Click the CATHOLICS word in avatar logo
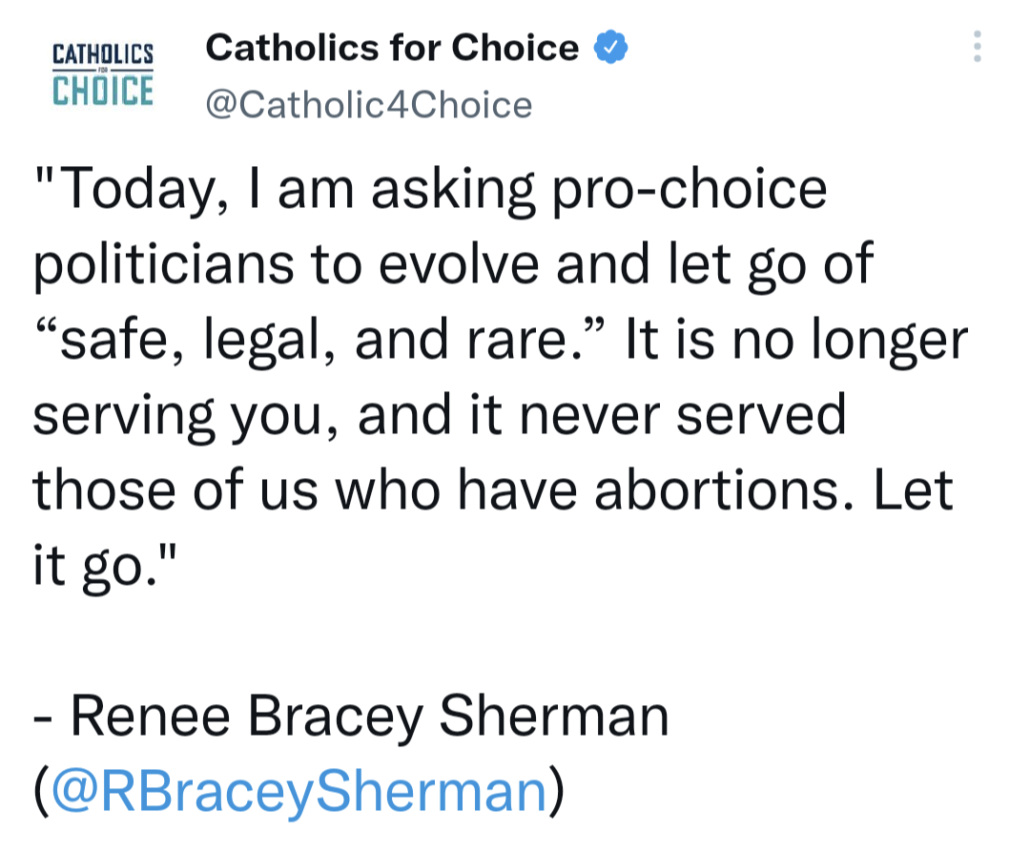The height and width of the screenshot is (853, 1030). 103,54
